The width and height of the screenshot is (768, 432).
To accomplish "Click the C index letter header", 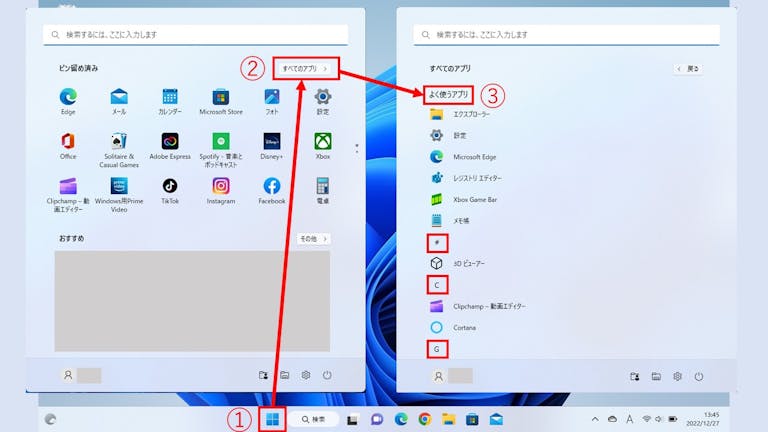I will point(437,285).
